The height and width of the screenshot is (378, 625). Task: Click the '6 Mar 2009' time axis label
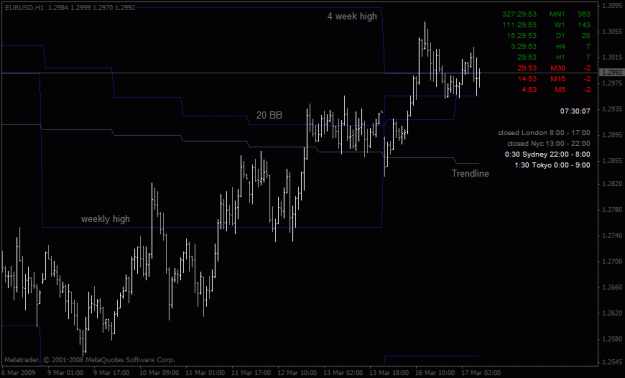[x=19, y=373]
